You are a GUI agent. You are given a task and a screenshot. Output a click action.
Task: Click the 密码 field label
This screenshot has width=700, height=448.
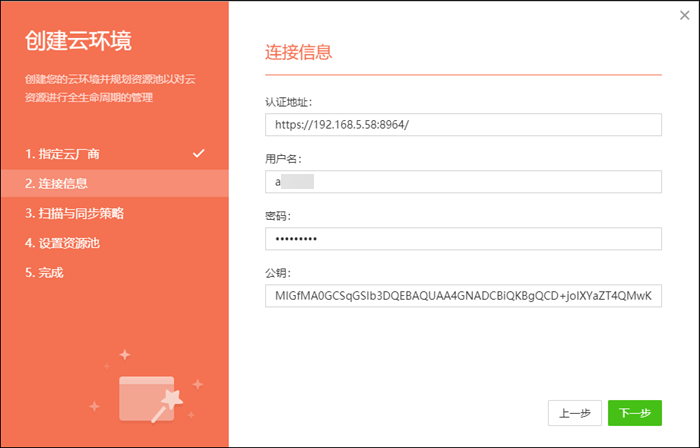click(277, 215)
